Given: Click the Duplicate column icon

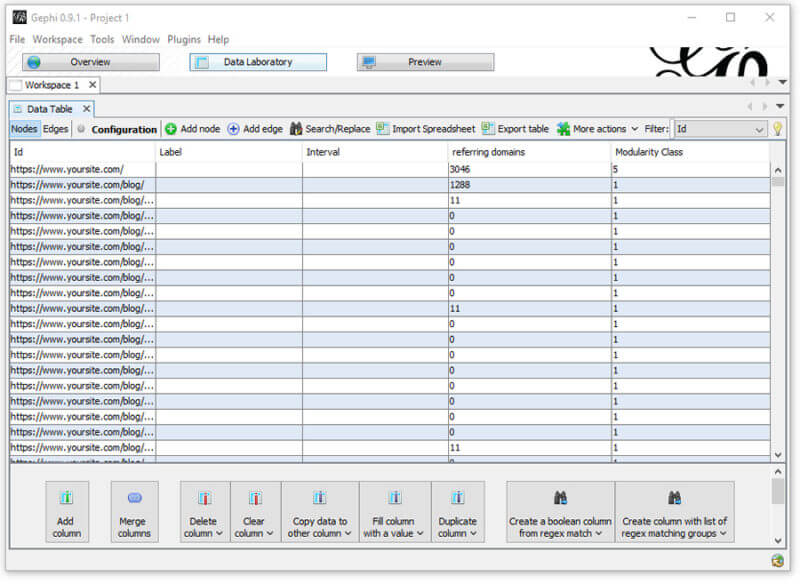Looking at the screenshot, I should click(458, 497).
